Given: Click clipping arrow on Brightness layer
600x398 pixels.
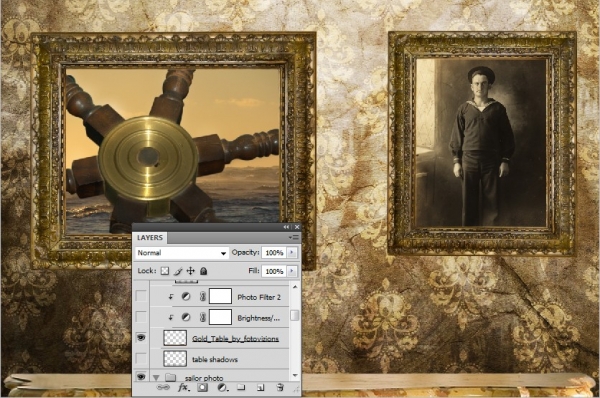Looking at the screenshot, I should [171, 317].
